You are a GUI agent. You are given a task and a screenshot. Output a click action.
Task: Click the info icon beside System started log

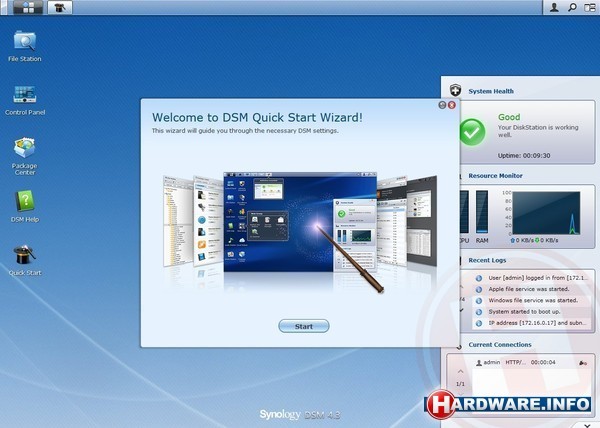tap(479, 312)
